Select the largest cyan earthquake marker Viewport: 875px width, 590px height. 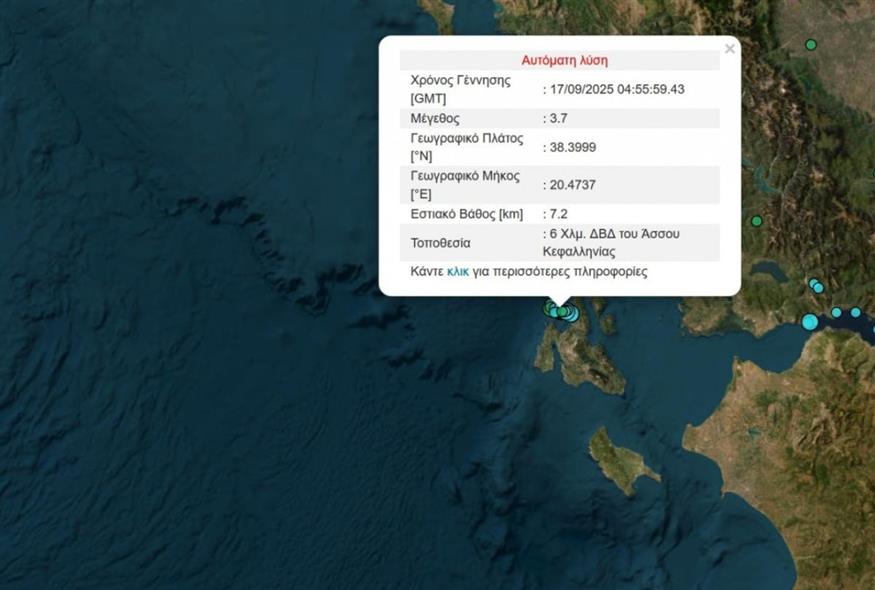click(810, 321)
